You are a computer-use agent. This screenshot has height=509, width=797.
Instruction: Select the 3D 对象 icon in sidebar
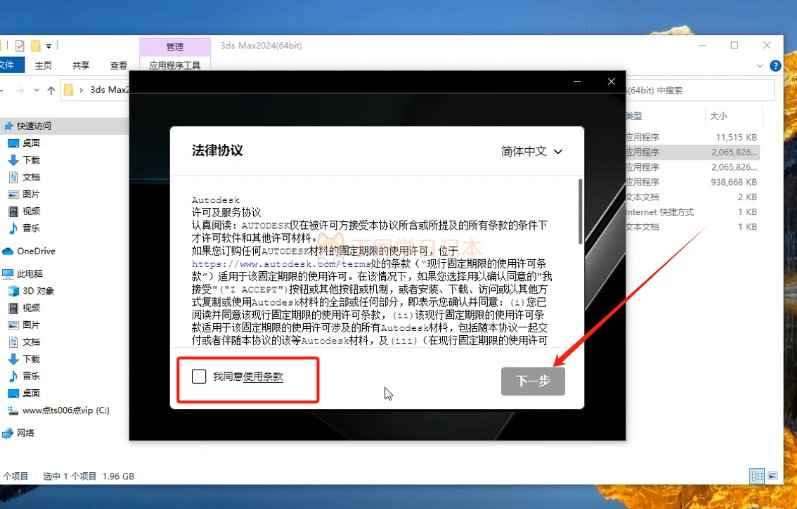coord(14,291)
